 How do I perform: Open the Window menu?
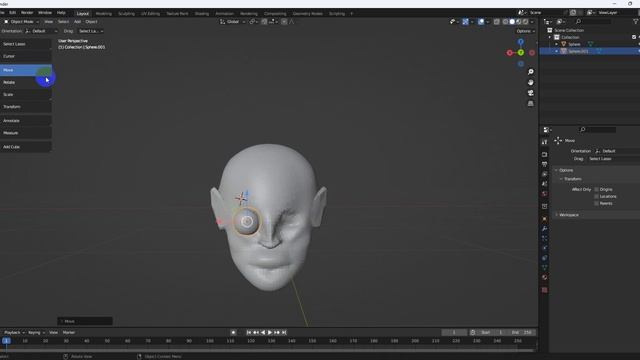coord(45,13)
